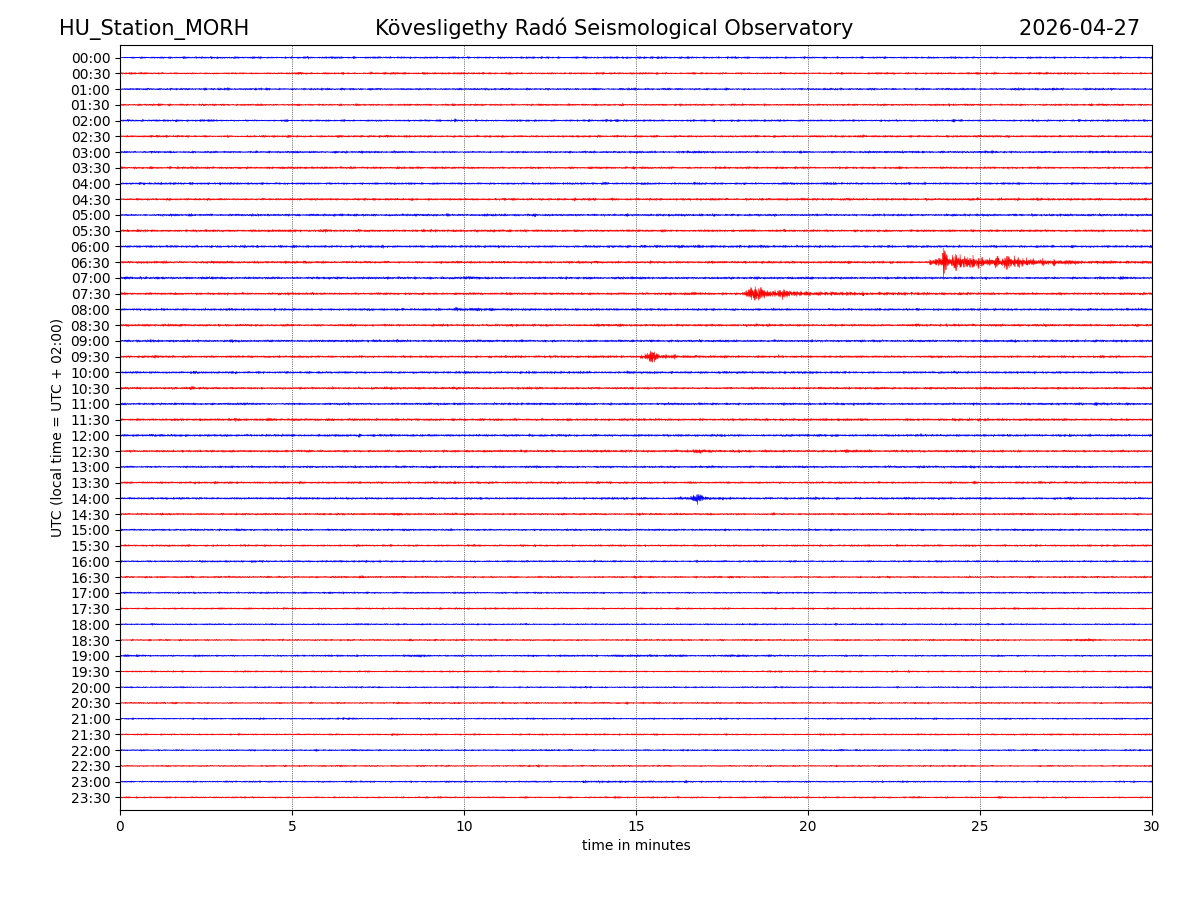Click the 12:00 row label
The width and height of the screenshot is (1200, 900).
click(91, 436)
